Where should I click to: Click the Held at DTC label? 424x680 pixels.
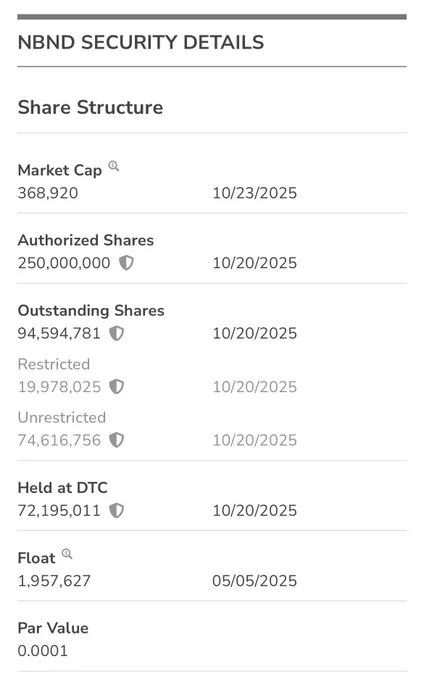point(62,487)
